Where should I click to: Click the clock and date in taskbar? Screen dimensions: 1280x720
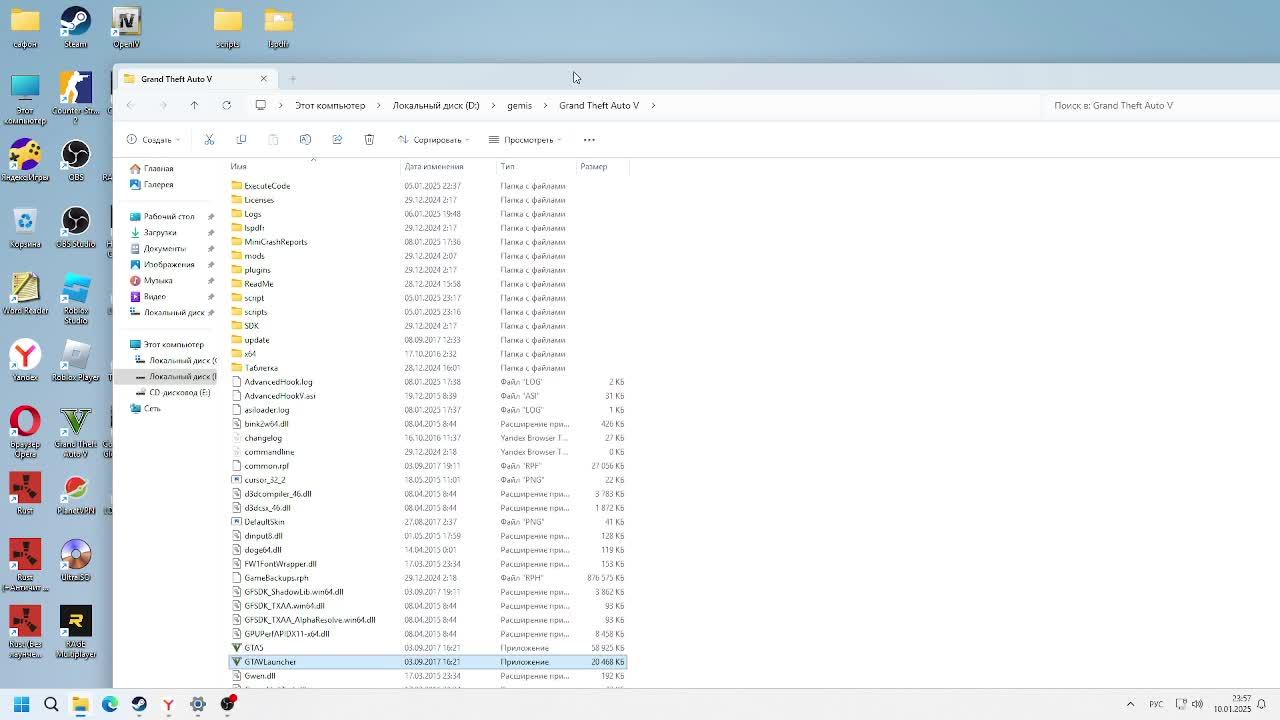tap(1232, 704)
